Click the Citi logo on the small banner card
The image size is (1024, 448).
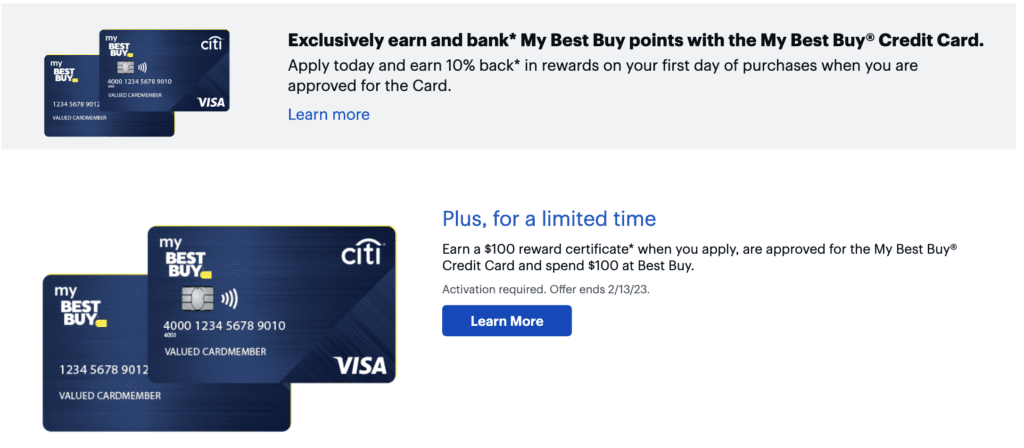tap(211, 43)
